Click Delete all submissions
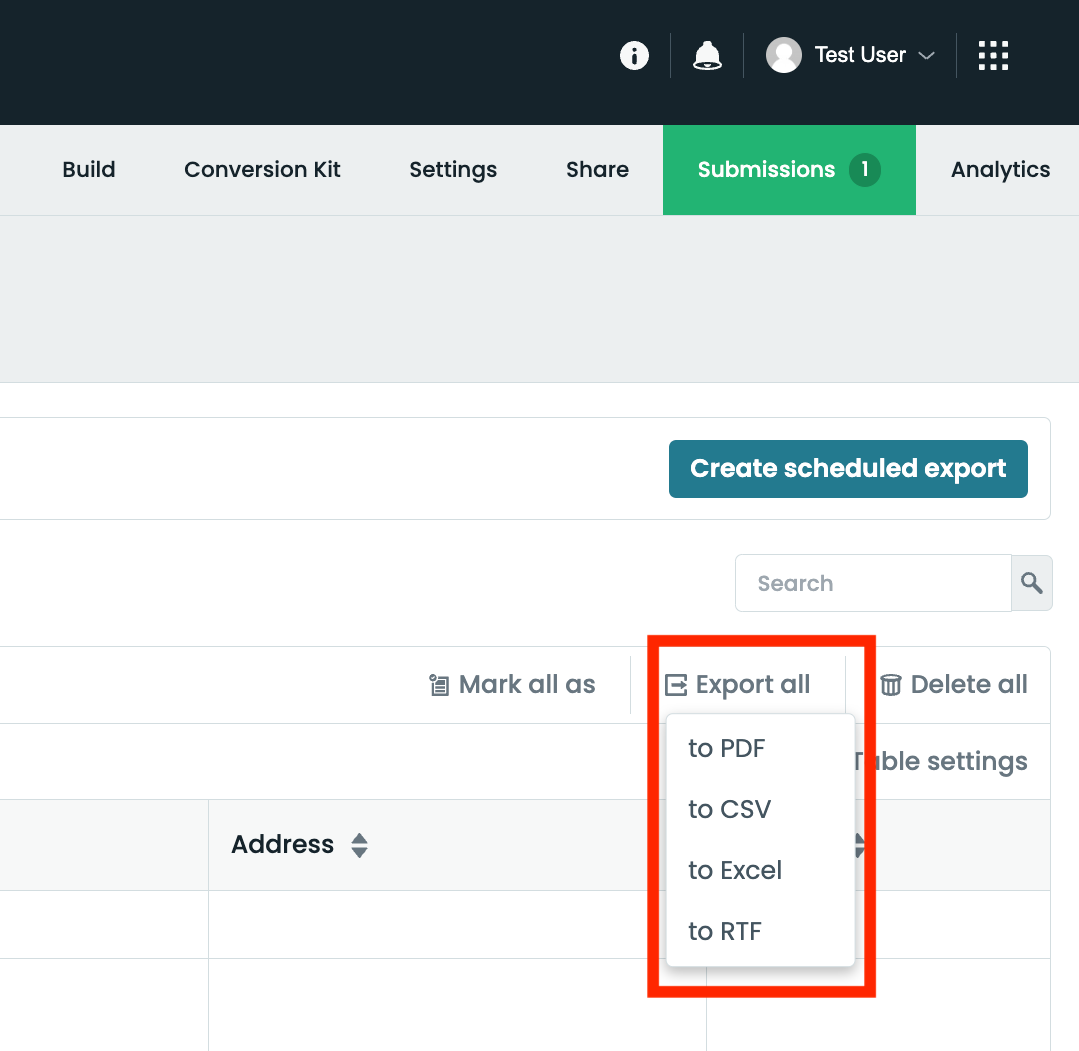Viewport: 1079px width, 1051px height. coord(954,685)
